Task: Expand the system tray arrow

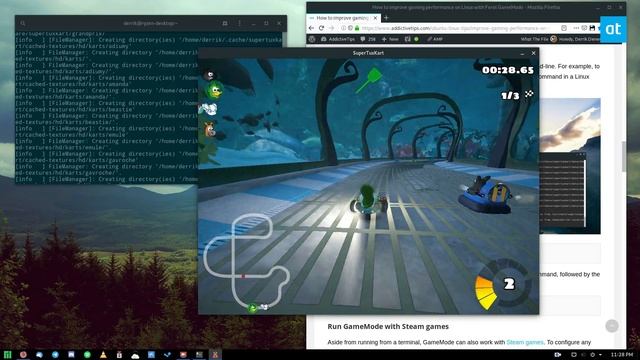Action: [600, 355]
